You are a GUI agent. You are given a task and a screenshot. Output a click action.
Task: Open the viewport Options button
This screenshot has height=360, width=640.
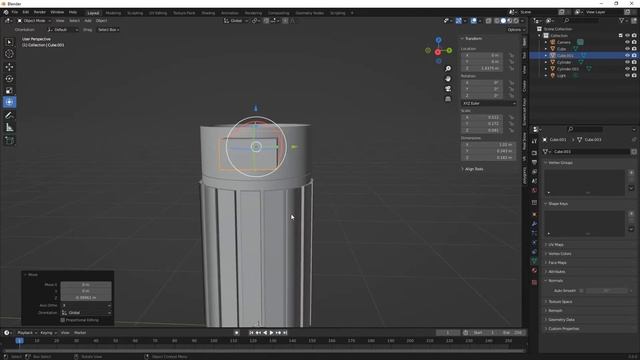pyautogui.click(x=516, y=30)
